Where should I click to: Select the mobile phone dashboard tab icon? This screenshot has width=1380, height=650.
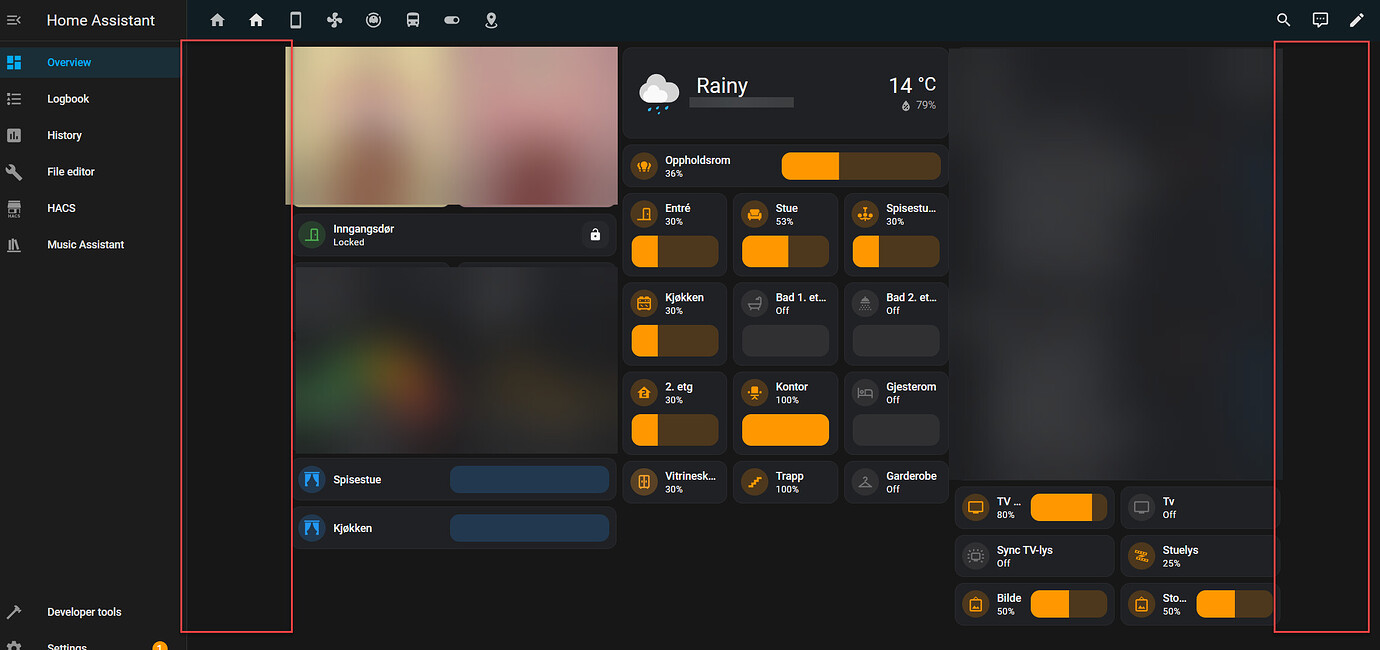click(x=295, y=19)
